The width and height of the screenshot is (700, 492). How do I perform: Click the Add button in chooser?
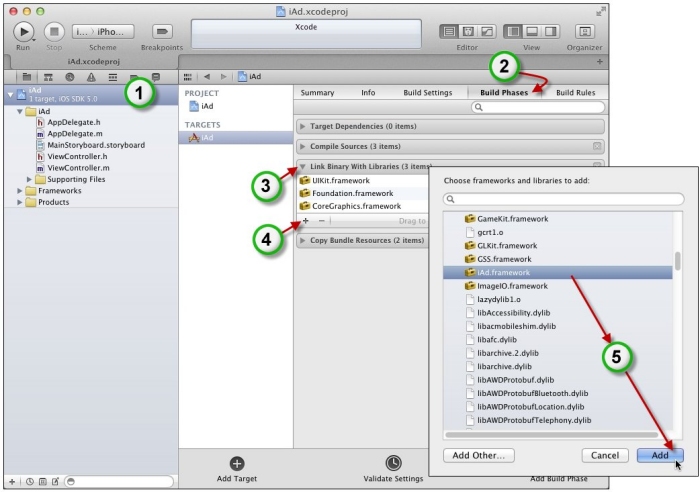(660, 455)
